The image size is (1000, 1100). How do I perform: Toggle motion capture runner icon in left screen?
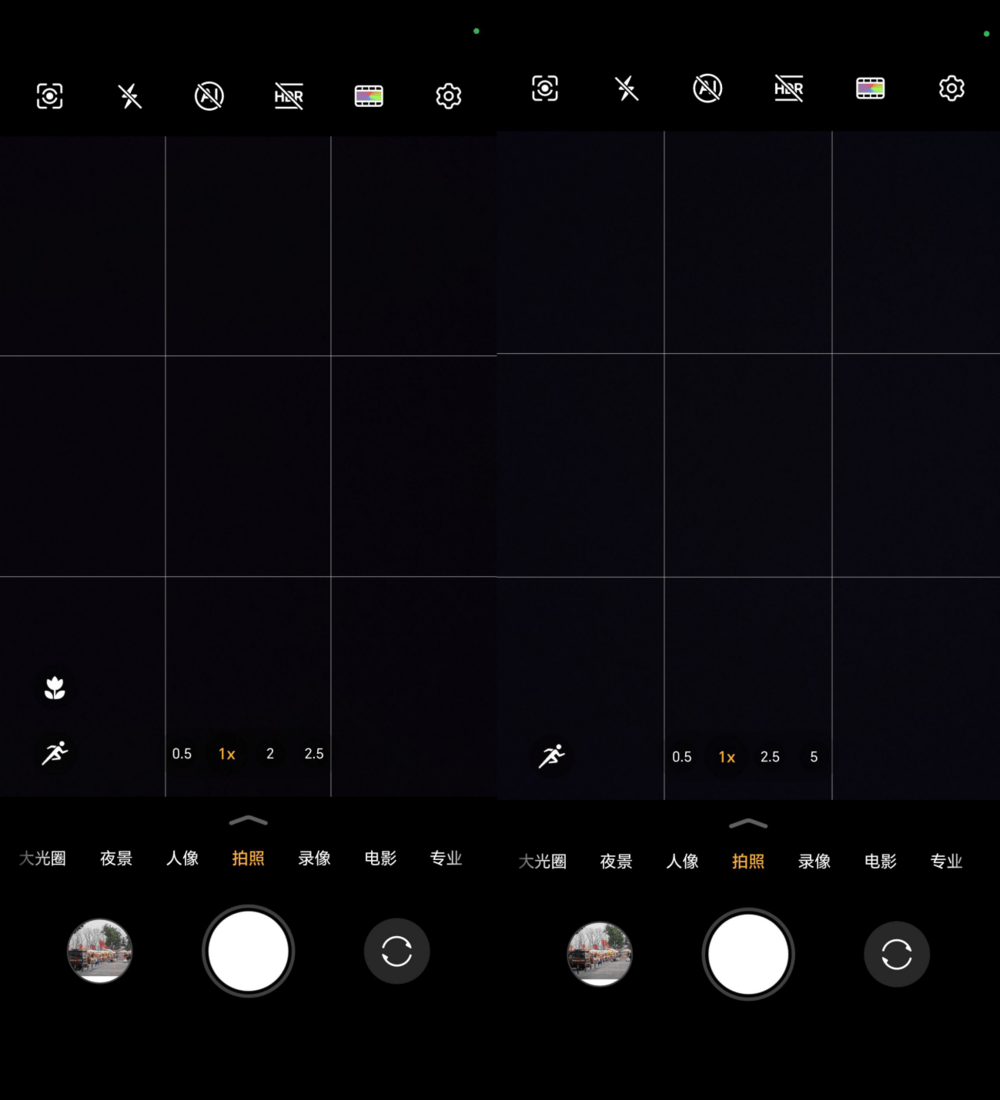coord(55,753)
